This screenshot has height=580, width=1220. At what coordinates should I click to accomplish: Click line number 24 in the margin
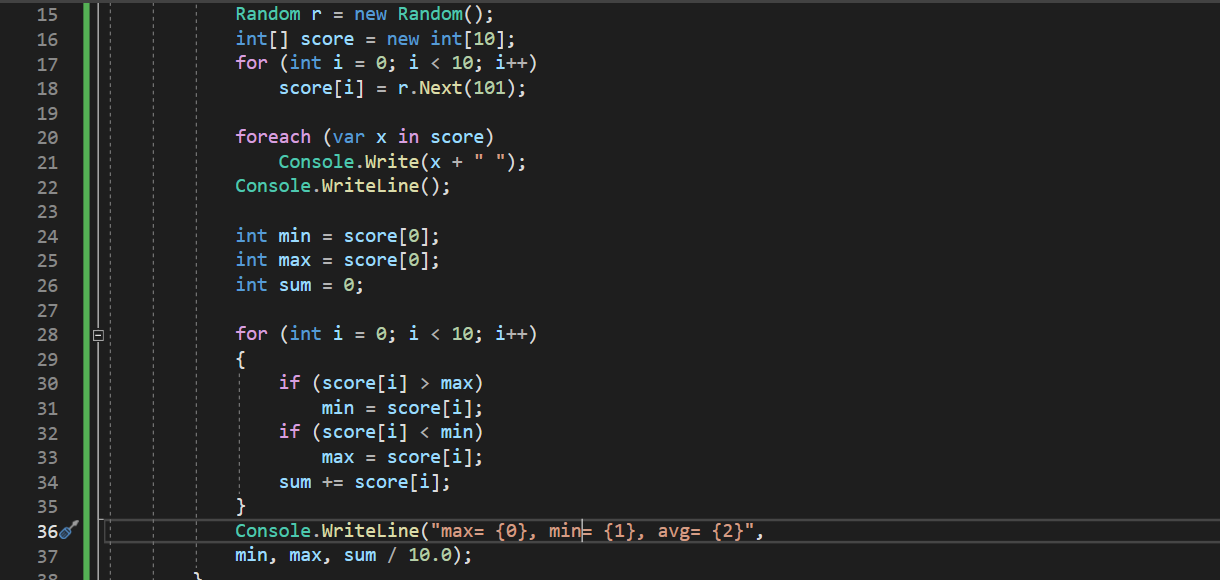(47, 236)
